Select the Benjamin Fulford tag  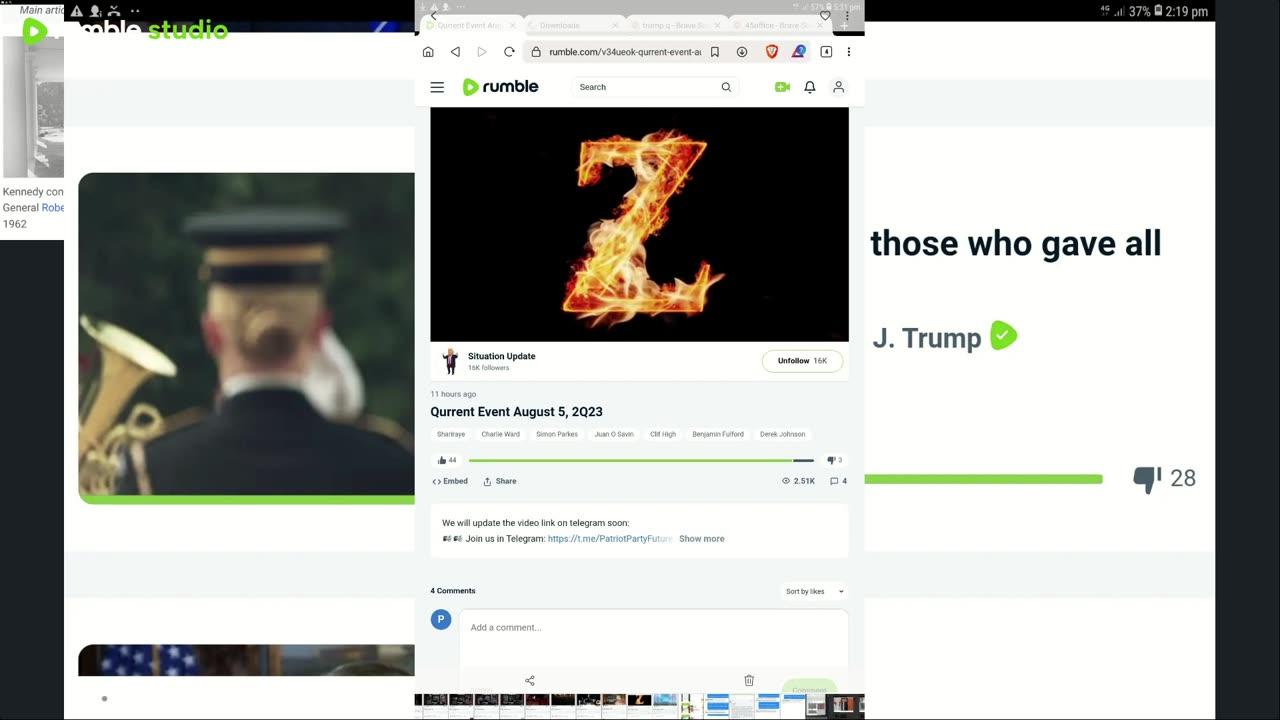(x=718, y=434)
